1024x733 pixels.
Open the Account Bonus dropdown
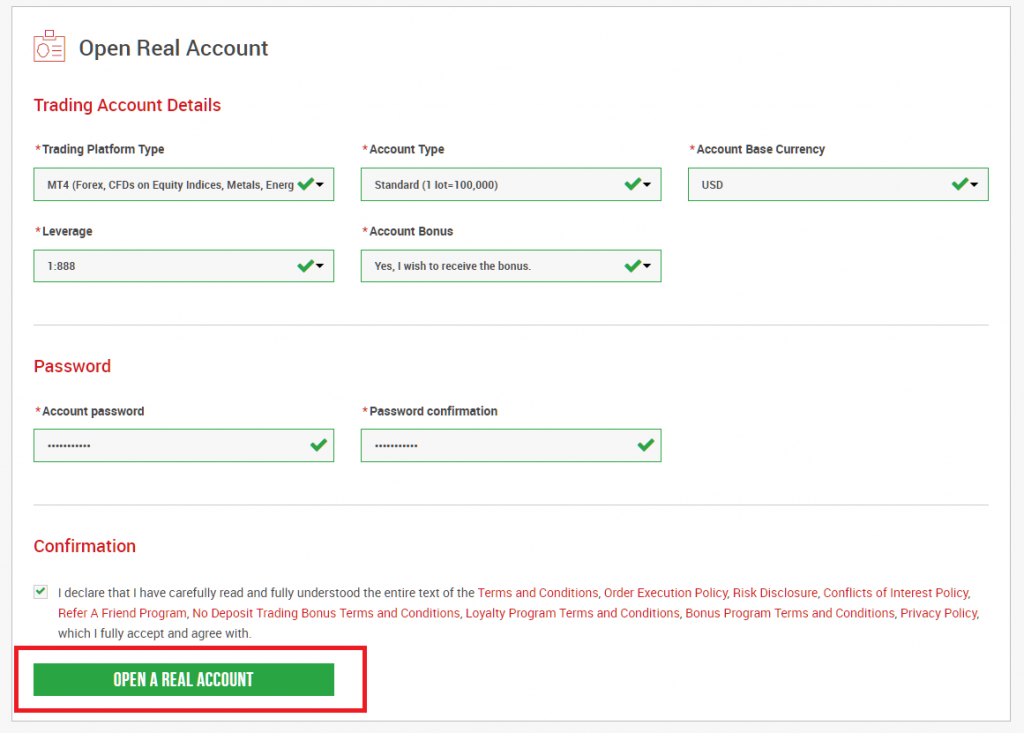pyautogui.click(x=510, y=266)
